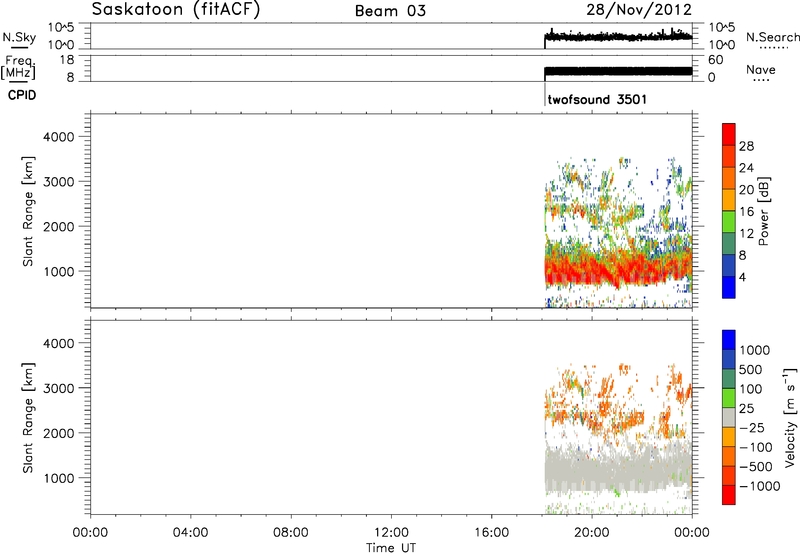Select the 08:00 time tick label
This screenshot has height=554, width=800.
(291, 533)
